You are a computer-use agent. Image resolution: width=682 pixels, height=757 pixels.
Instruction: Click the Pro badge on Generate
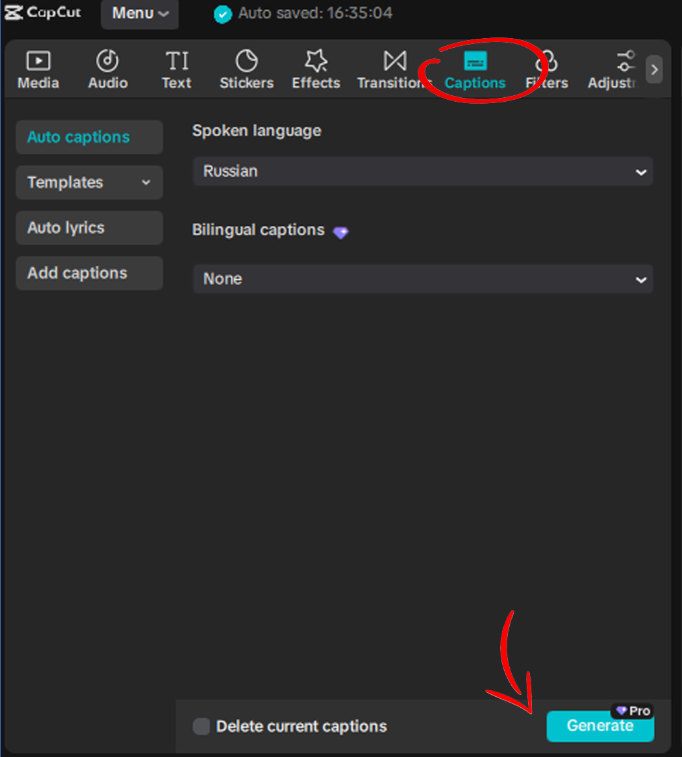[633, 711]
